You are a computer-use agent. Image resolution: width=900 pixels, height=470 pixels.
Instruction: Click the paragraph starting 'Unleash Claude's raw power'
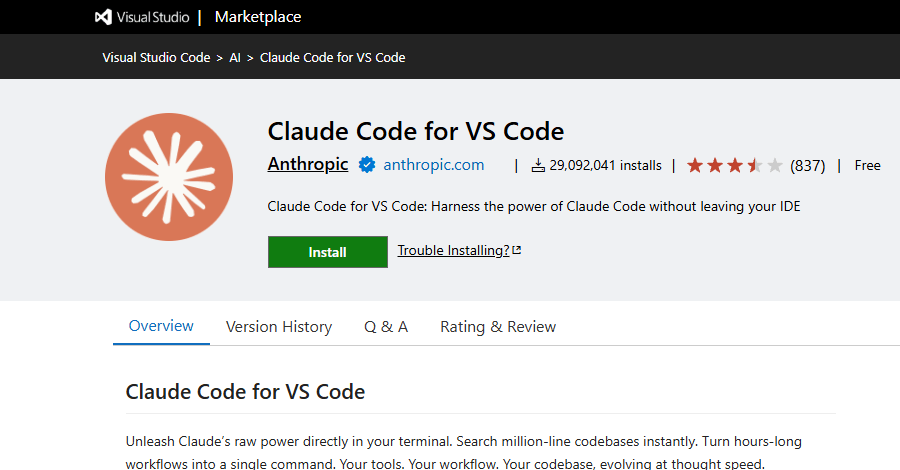click(464, 452)
